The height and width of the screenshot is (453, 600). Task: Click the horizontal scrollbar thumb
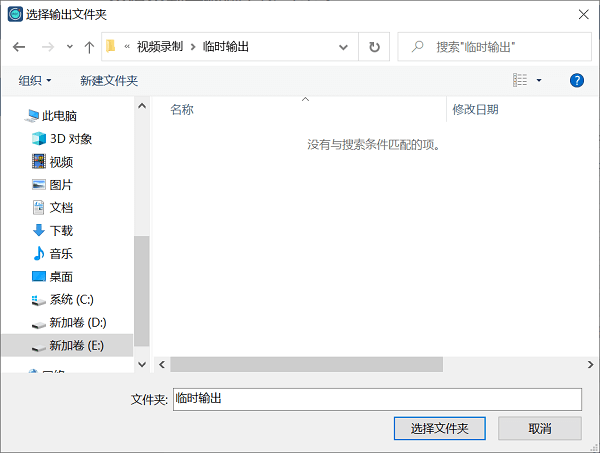pos(307,365)
